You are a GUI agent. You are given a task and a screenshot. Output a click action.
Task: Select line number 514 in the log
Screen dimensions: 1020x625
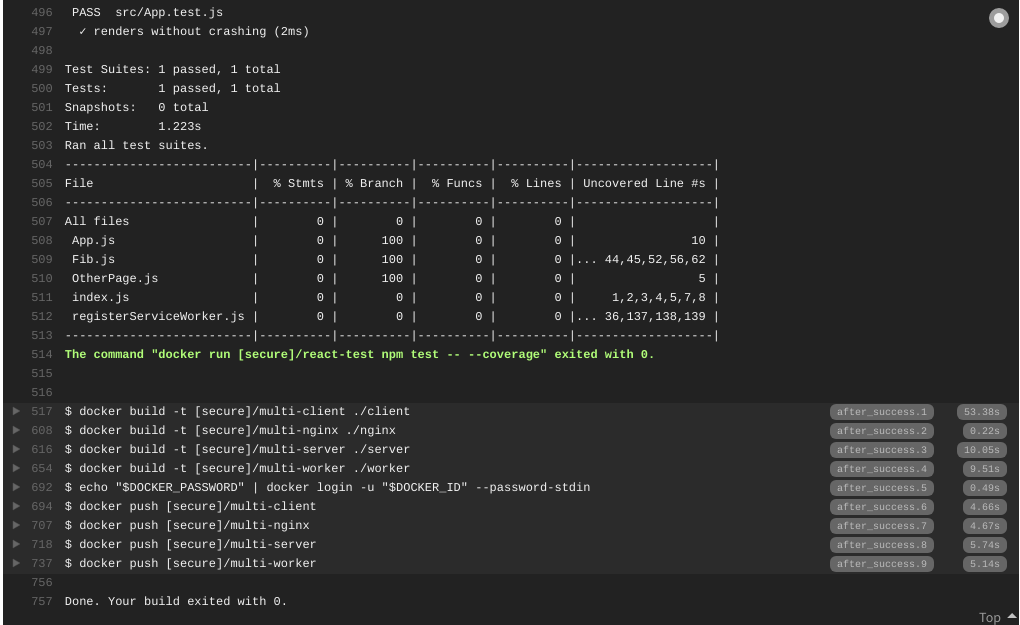[x=42, y=354]
